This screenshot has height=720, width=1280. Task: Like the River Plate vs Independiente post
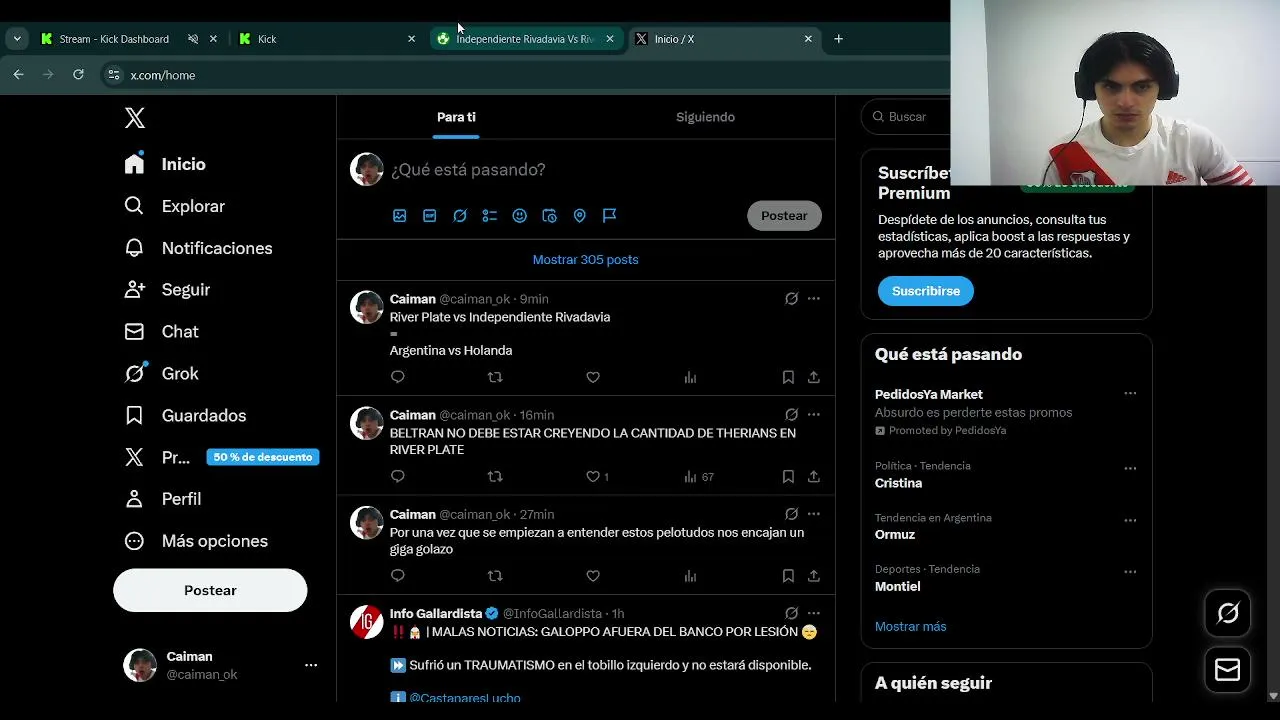click(x=593, y=377)
